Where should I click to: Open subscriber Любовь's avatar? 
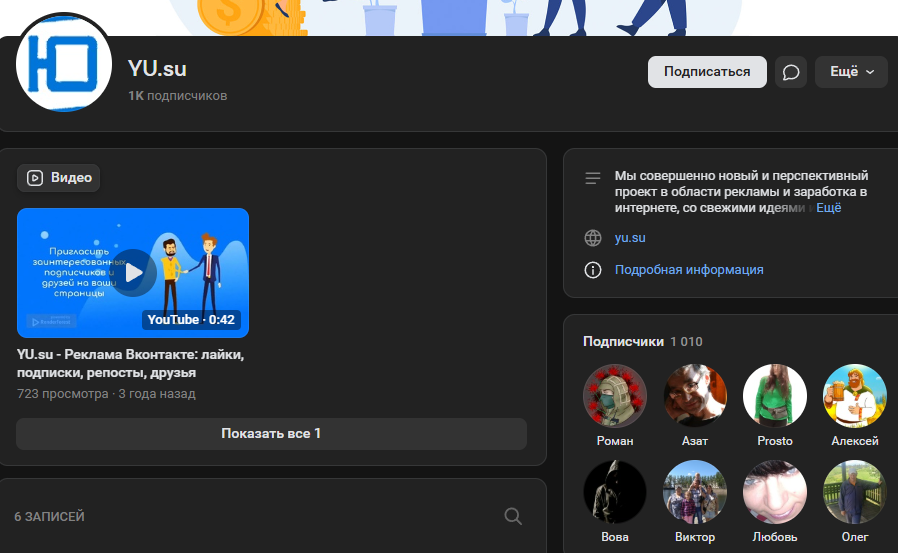[775, 492]
